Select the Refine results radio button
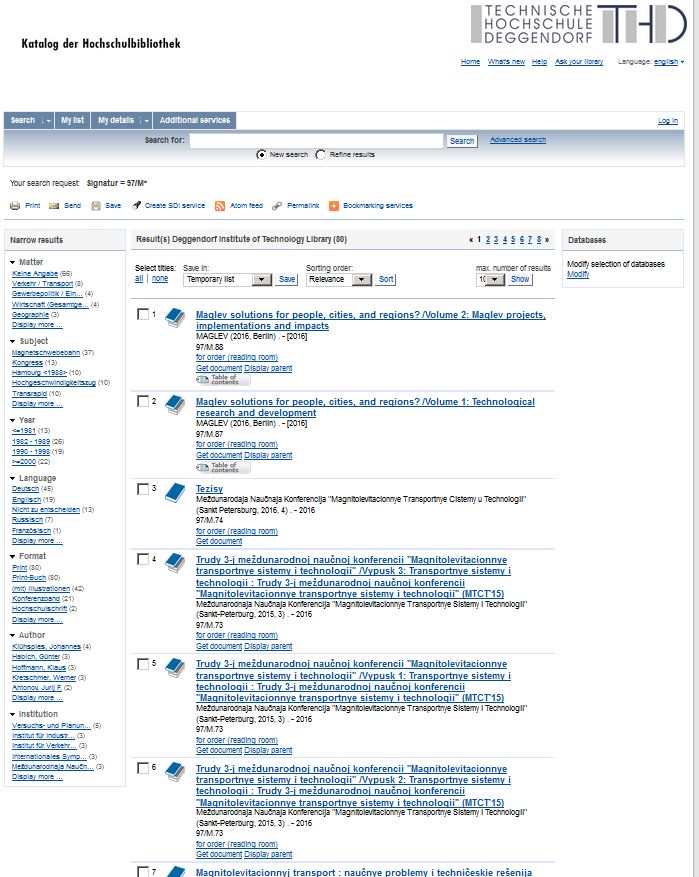 (320, 154)
